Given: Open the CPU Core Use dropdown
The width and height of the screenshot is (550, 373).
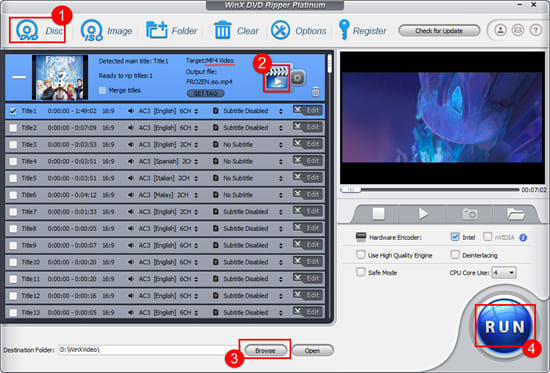Looking at the screenshot, I should tap(503, 272).
